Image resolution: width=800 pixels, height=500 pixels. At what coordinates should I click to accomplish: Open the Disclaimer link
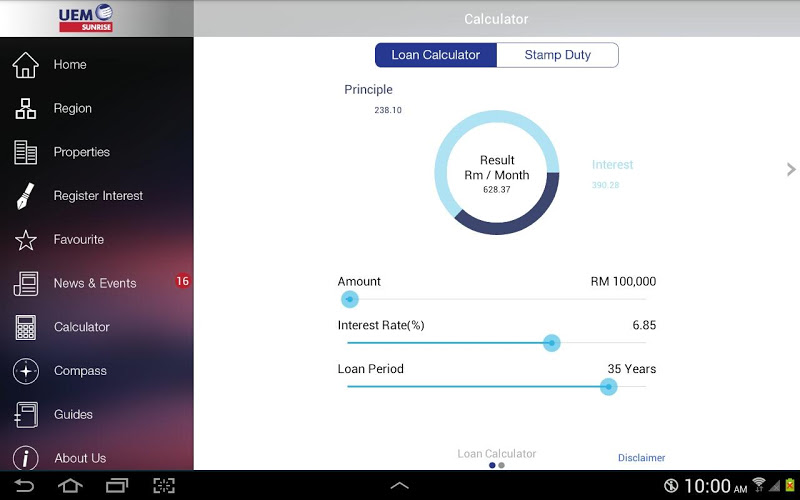641,458
